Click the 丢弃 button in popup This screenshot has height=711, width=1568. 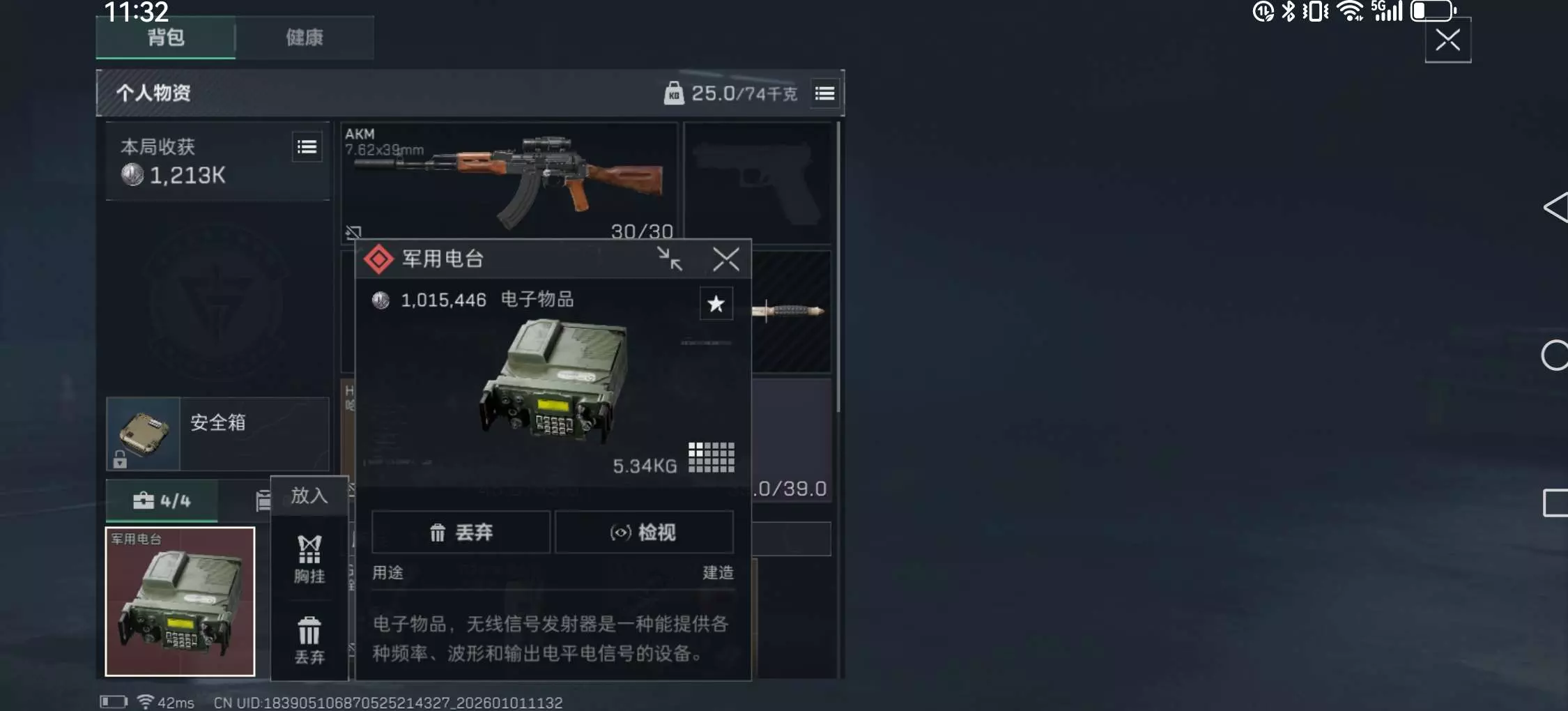[x=461, y=533]
